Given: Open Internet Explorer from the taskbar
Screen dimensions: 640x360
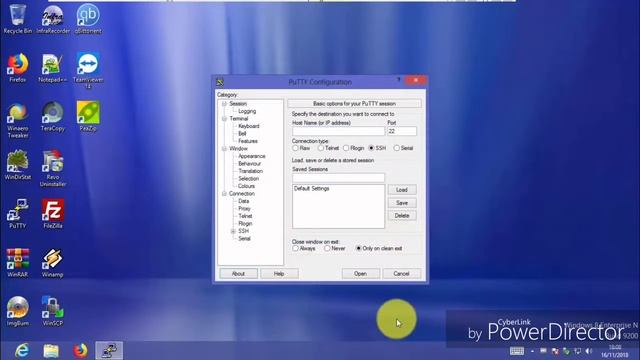Looking at the screenshot, I should tap(22, 351).
